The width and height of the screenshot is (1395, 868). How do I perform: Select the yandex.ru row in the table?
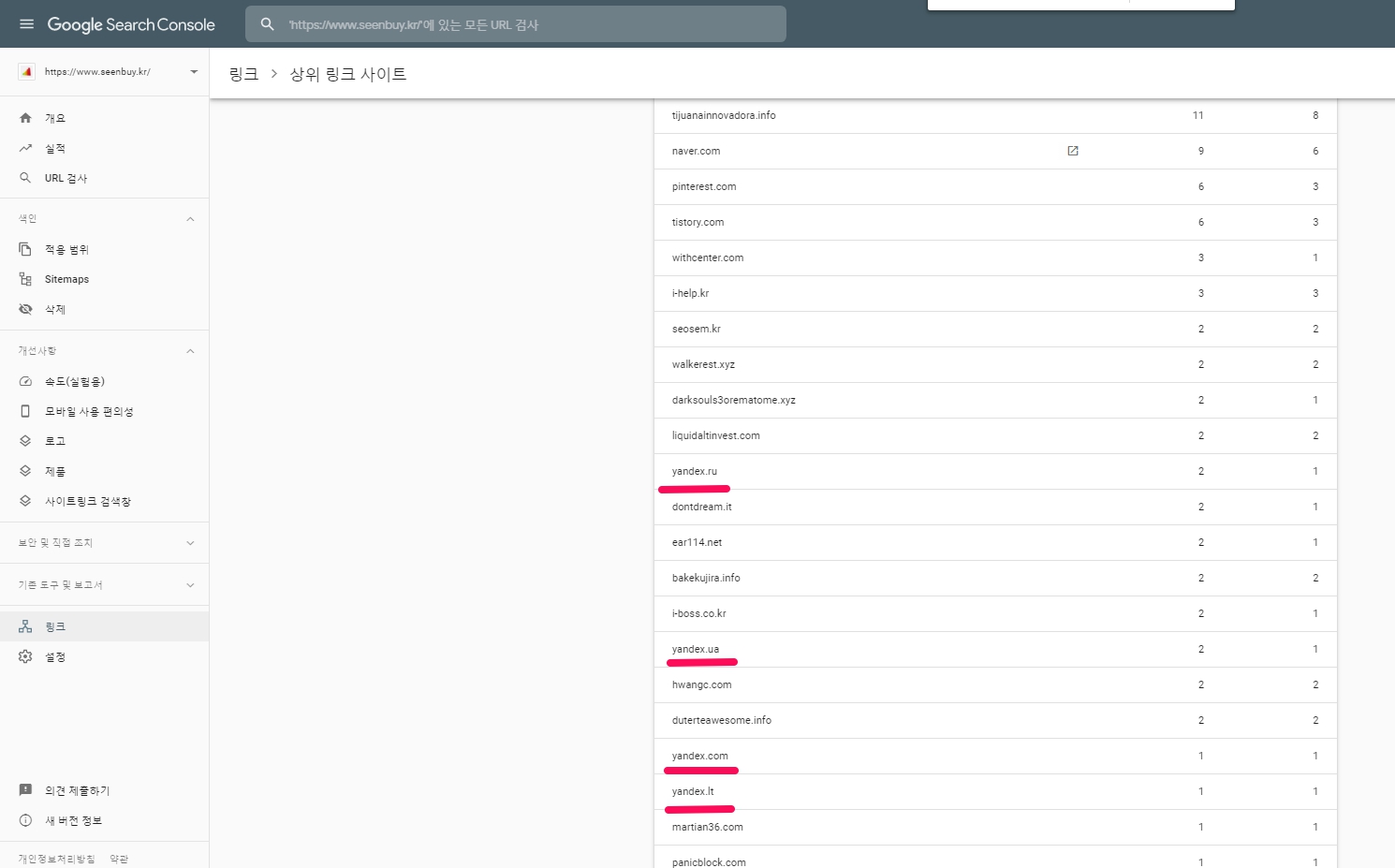coord(694,471)
